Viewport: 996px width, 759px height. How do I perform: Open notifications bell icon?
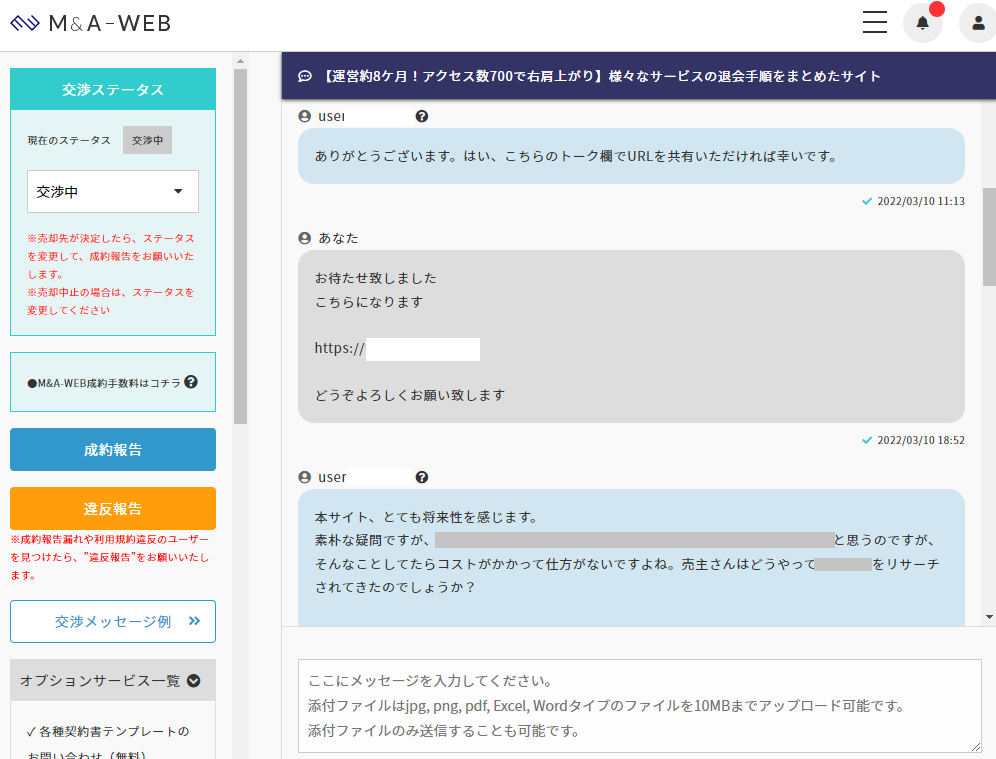[x=922, y=23]
